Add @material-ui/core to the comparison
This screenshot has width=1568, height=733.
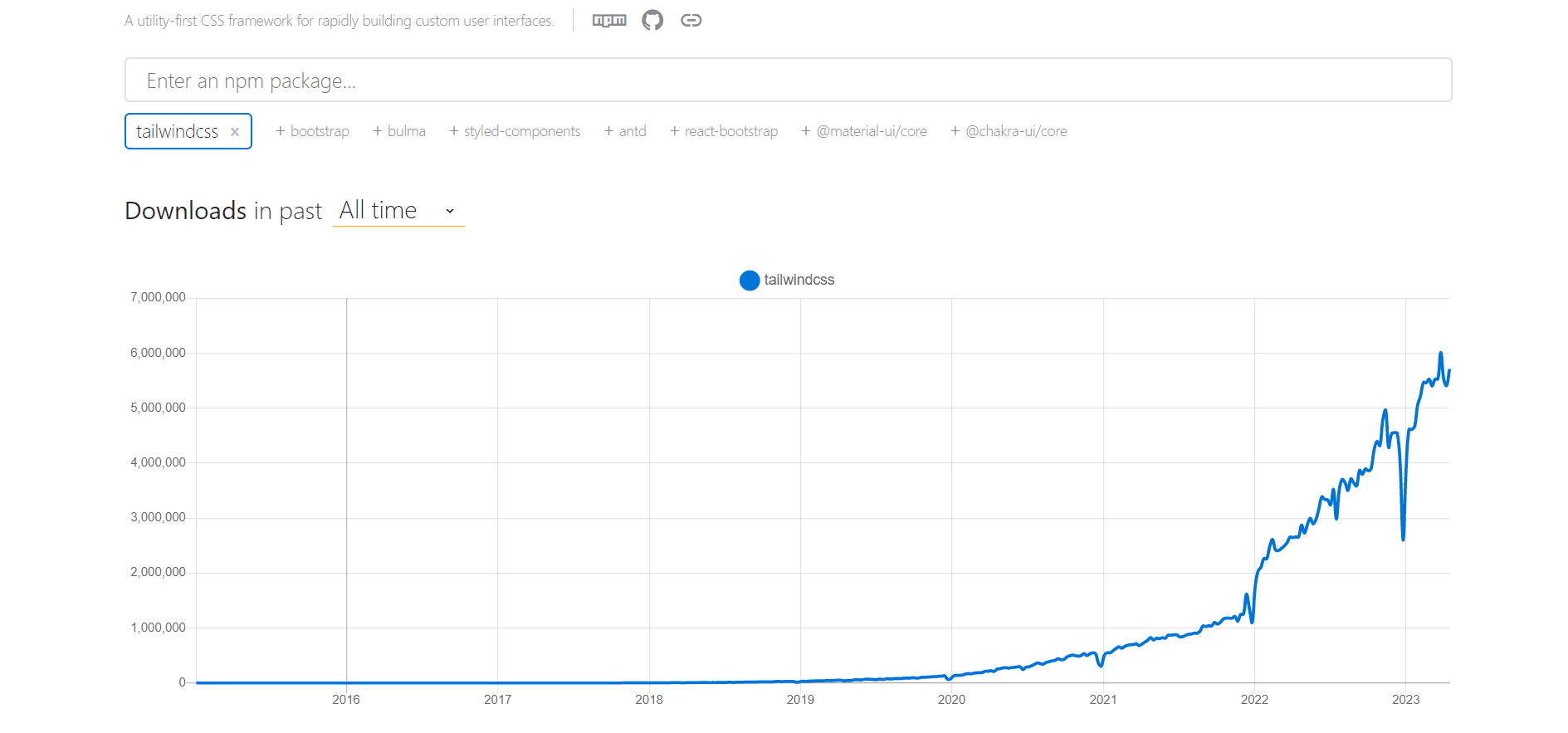(x=864, y=131)
